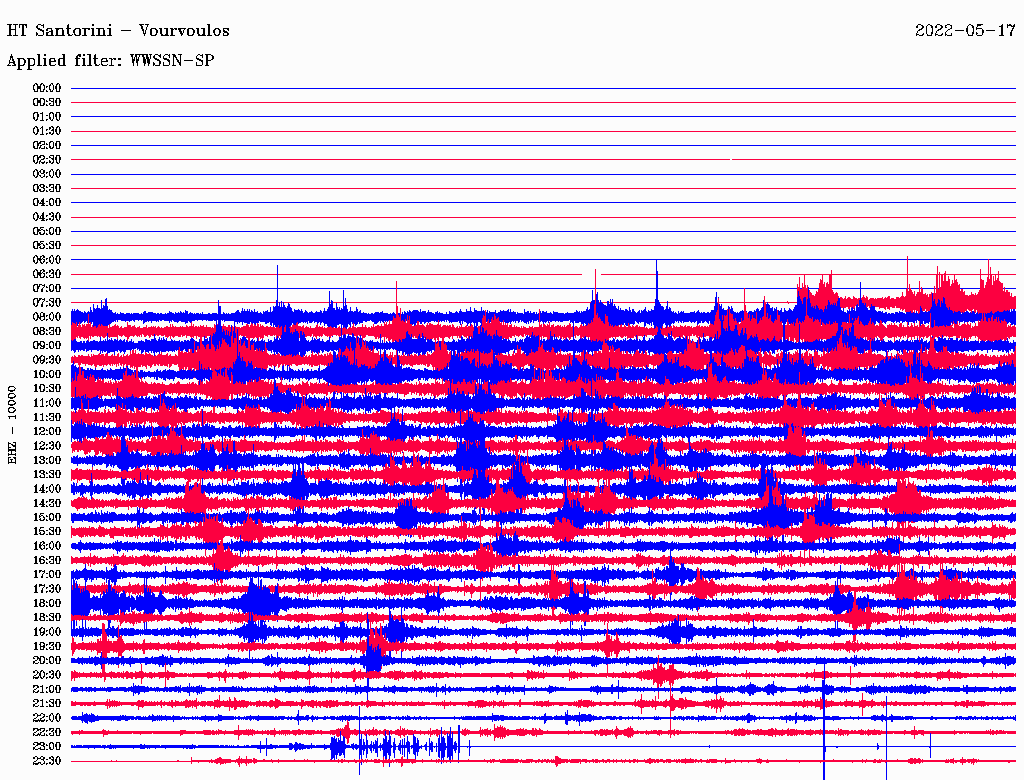1024x780 pixels.
Task: Click the 15:30 time label
Action: (47, 532)
